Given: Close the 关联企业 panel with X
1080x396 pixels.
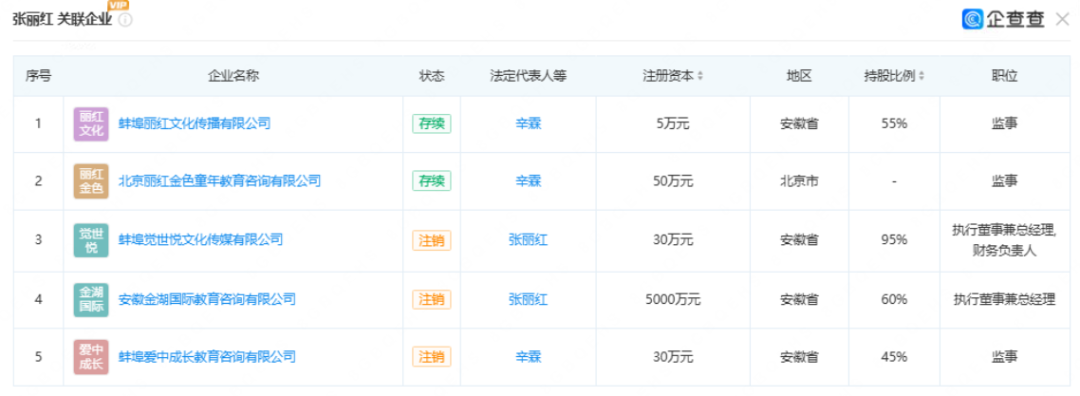Looking at the screenshot, I should click(x=1062, y=19).
